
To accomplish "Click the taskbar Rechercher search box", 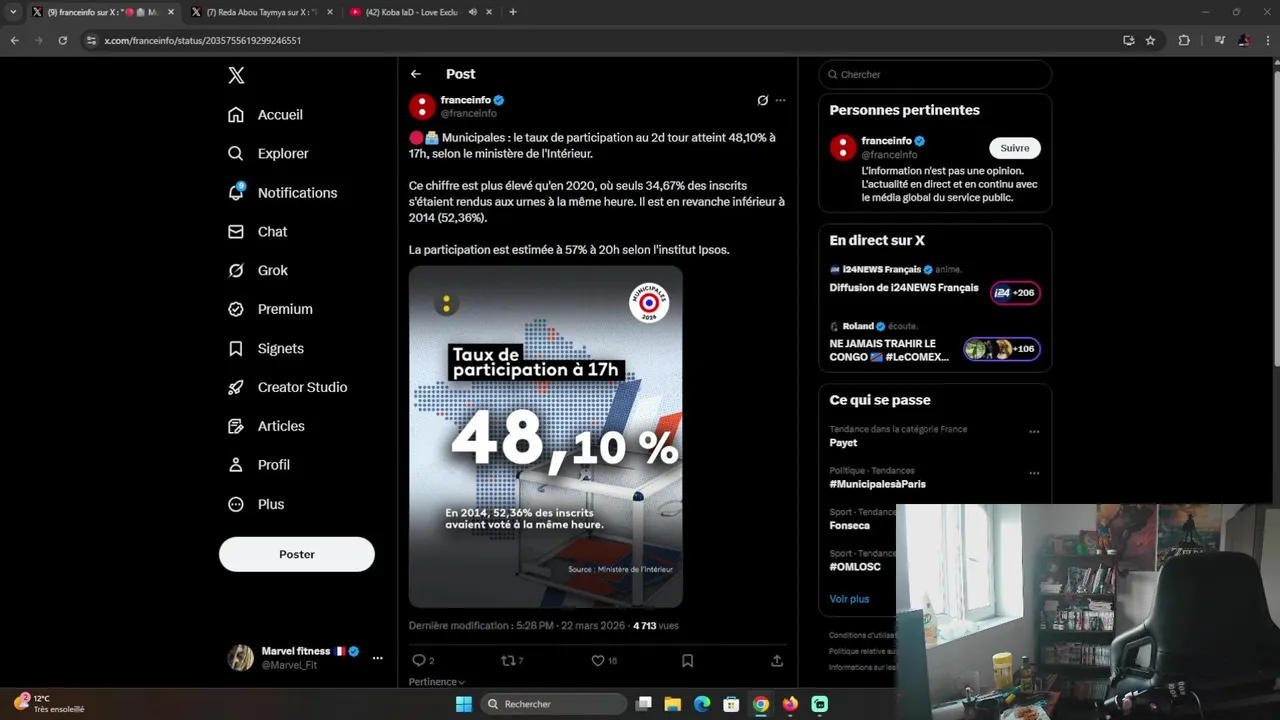I will [x=554, y=704].
